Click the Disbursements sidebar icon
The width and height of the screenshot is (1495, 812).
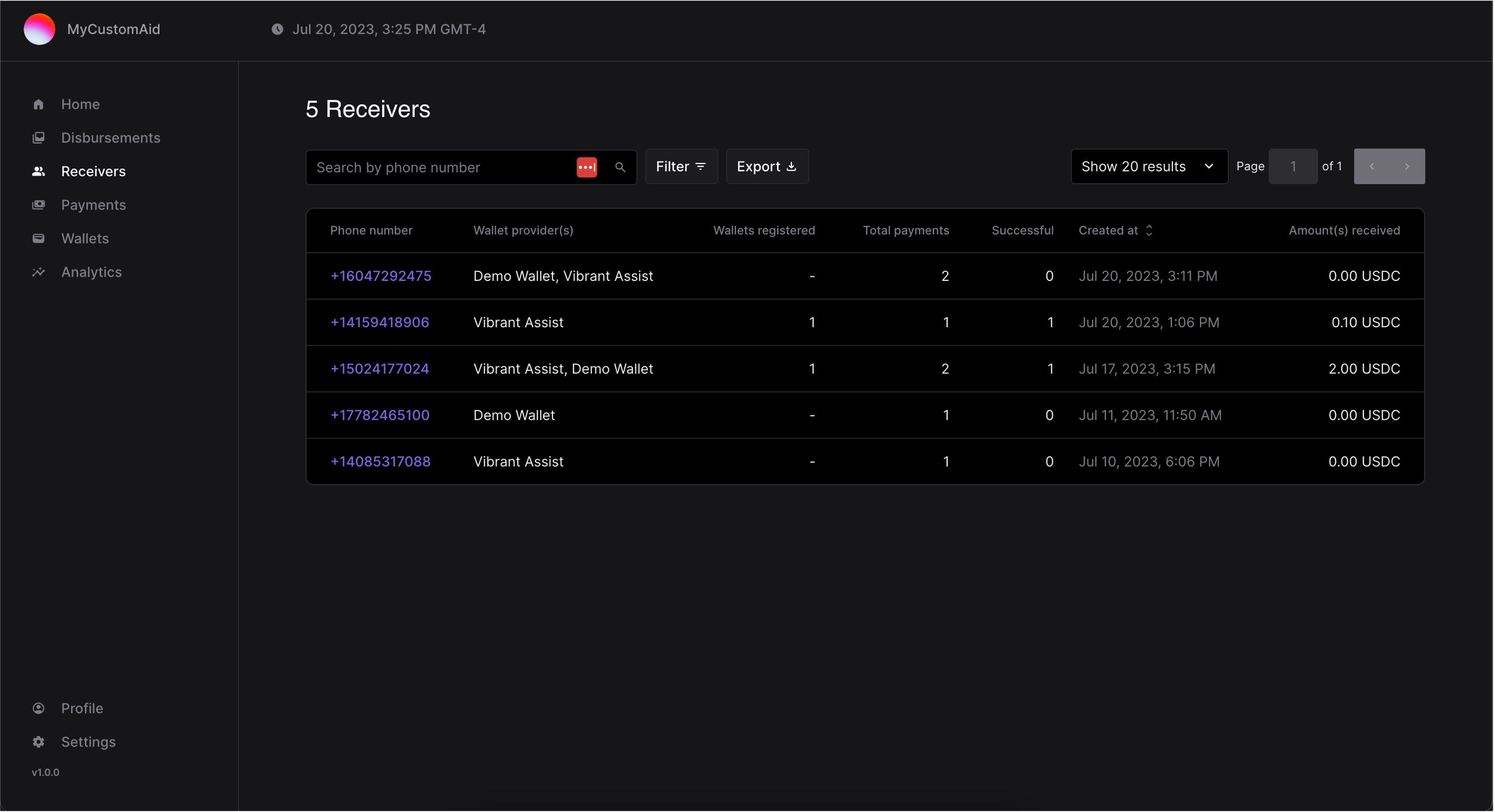click(x=38, y=138)
